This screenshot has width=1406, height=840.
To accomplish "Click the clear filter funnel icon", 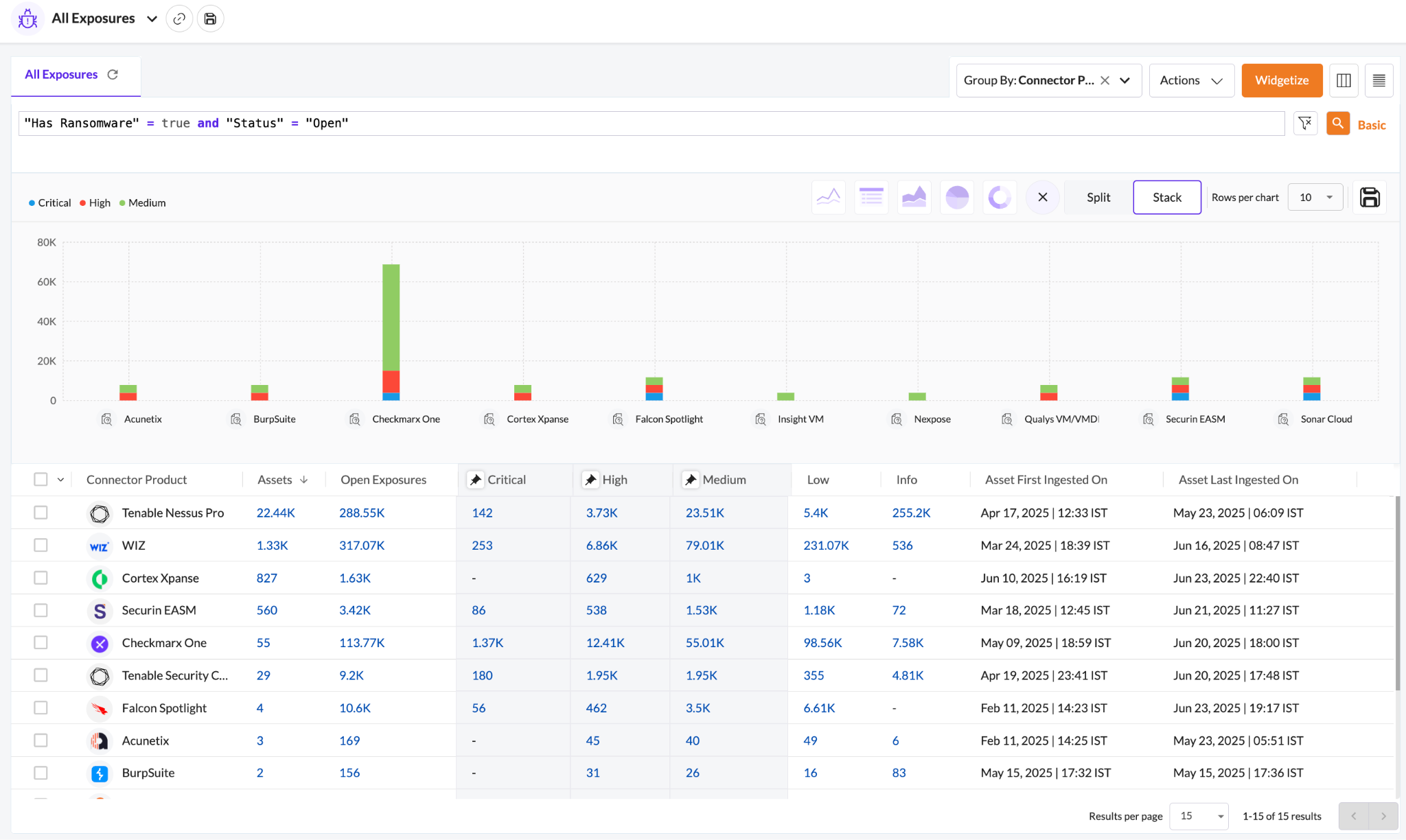I will pyautogui.click(x=1304, y=124).
